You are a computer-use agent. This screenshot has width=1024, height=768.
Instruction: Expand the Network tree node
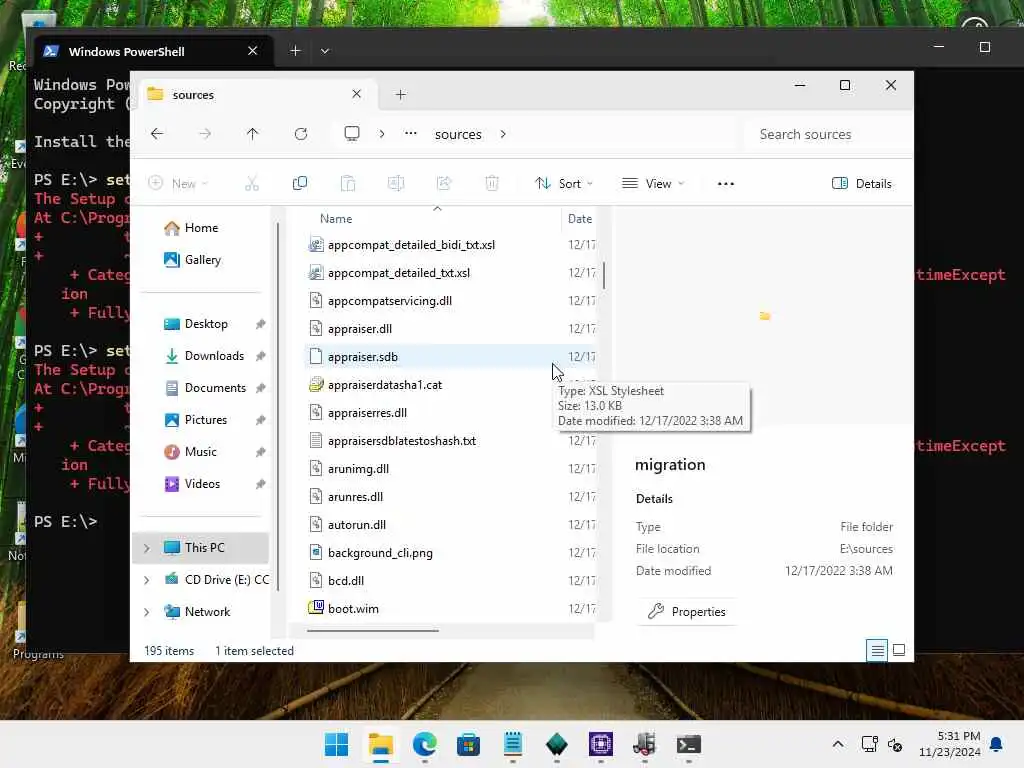(x=147, y=612)
